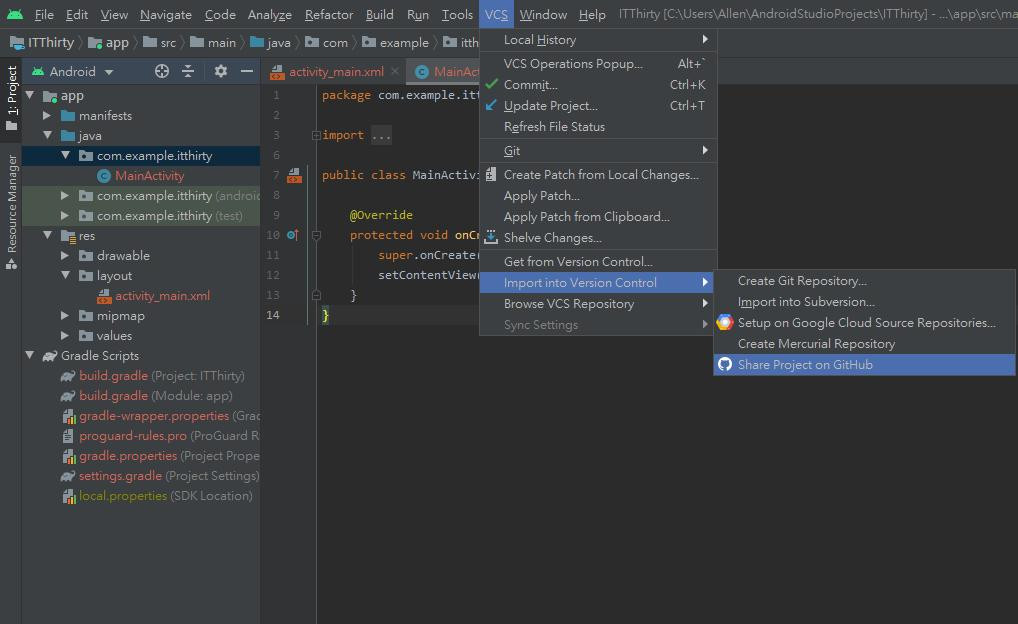The width and height of the screenshot is (1018, 624).
Task: Click the locate target icon in the Project panel
Action: click(x=162, y=71)
